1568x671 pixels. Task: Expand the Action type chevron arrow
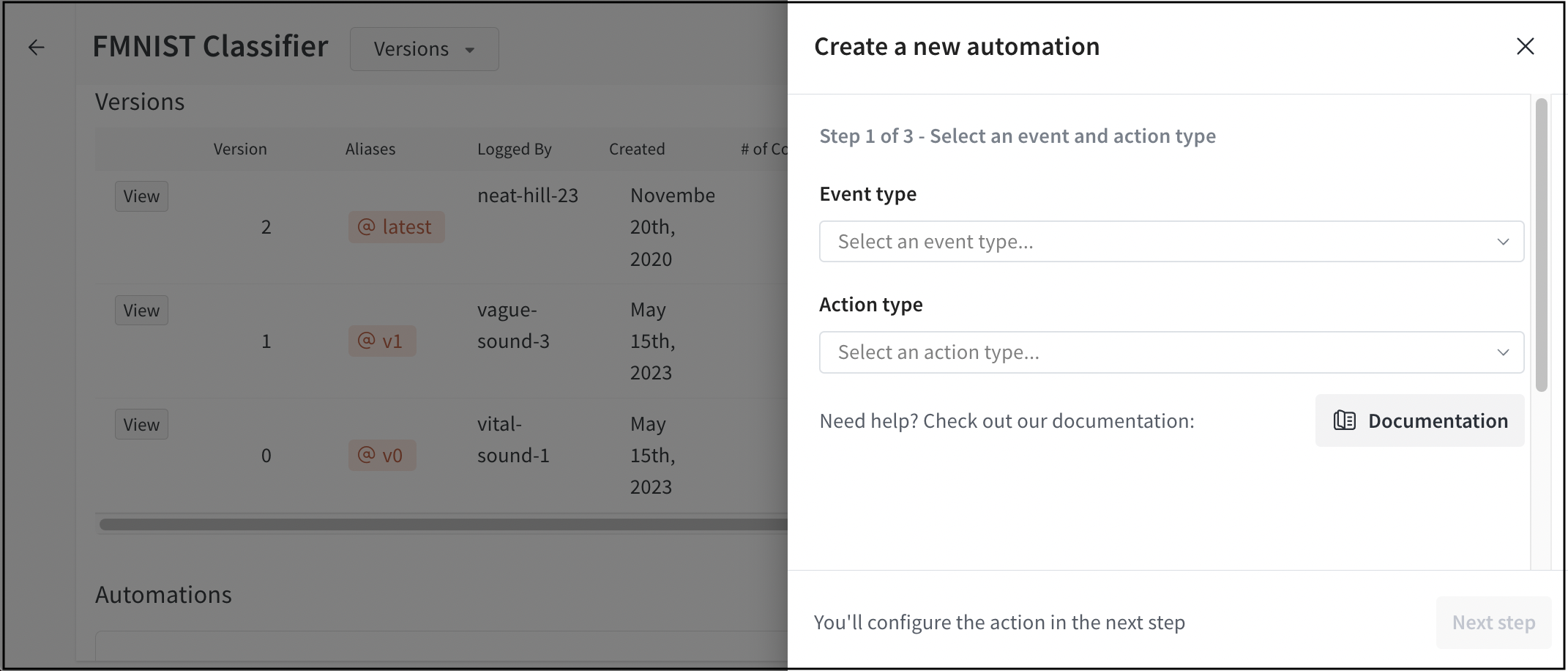(x=1503, y=352)
